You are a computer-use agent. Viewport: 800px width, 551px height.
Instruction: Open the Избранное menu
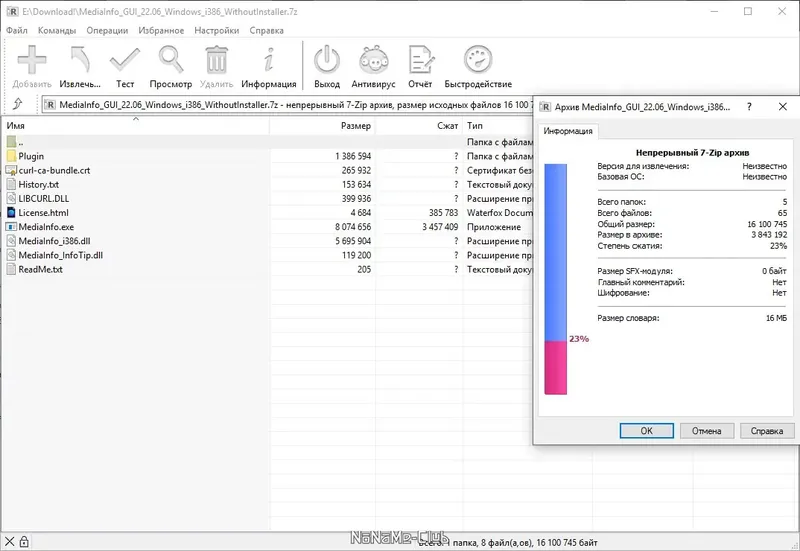(161, 31)
